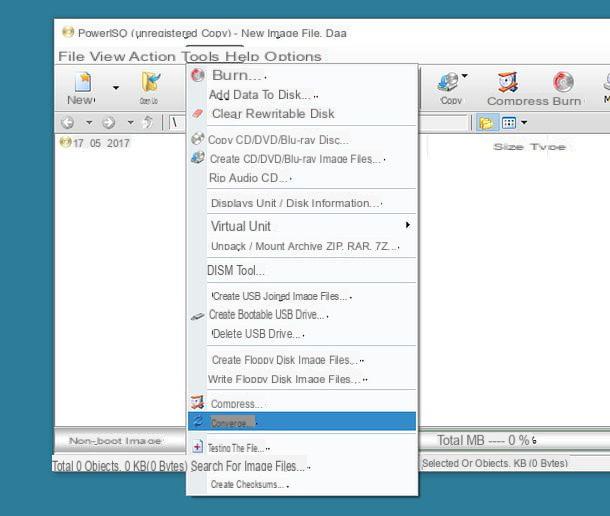
Task: Click the disc icon beside Copy CD/DVD/Blu-ray
Action: (198, 138)
